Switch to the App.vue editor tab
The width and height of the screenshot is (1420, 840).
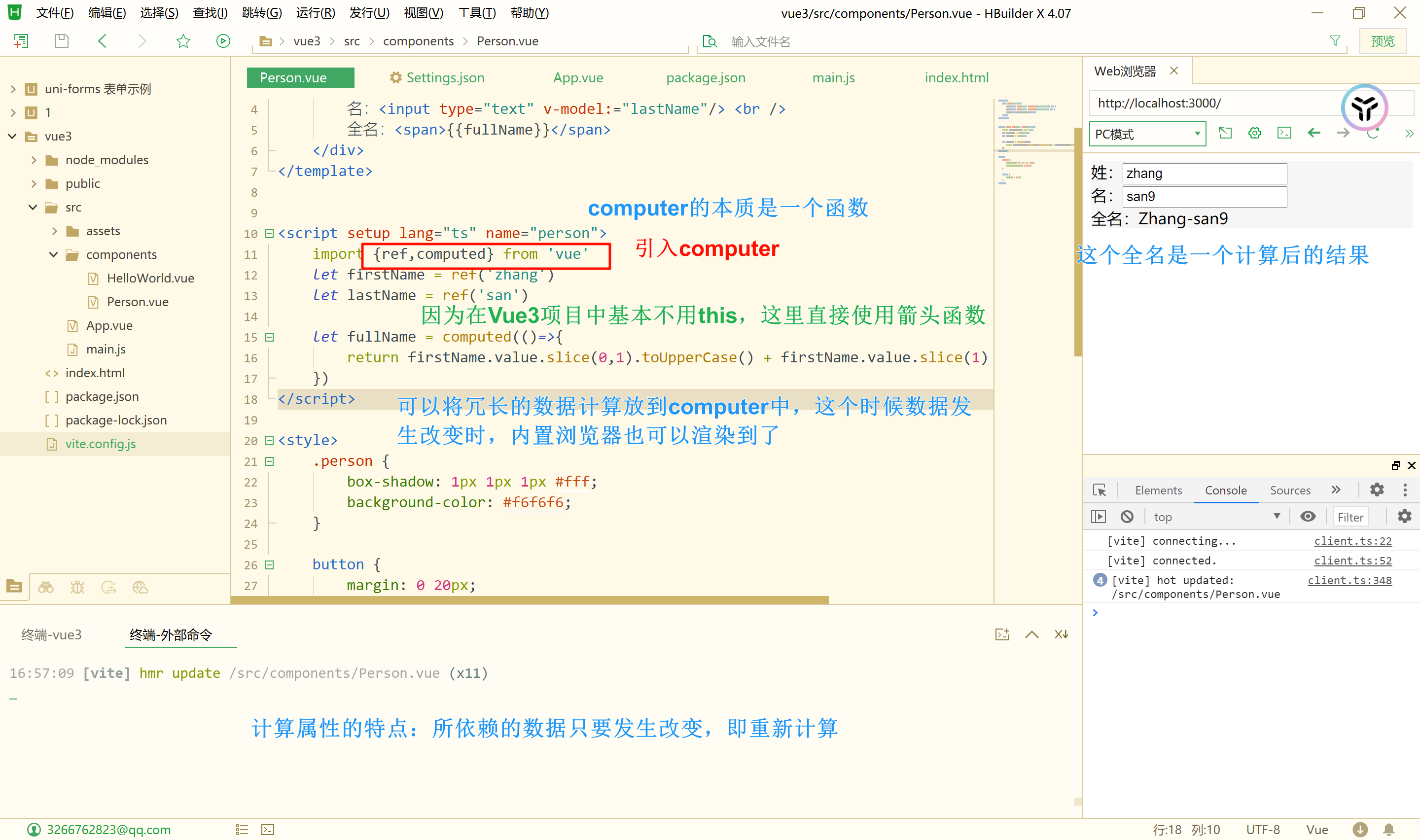[x=578, y=77]
